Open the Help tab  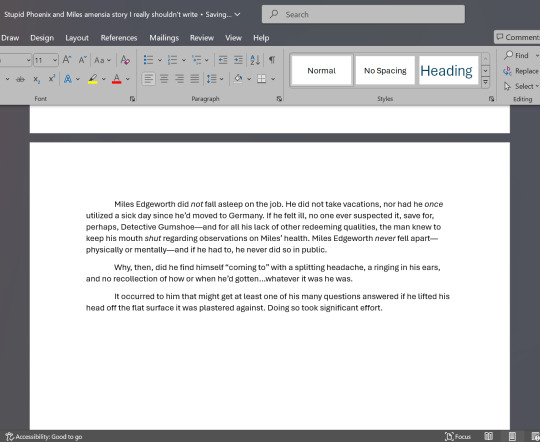pyautogui.click(x=261, y=38)
